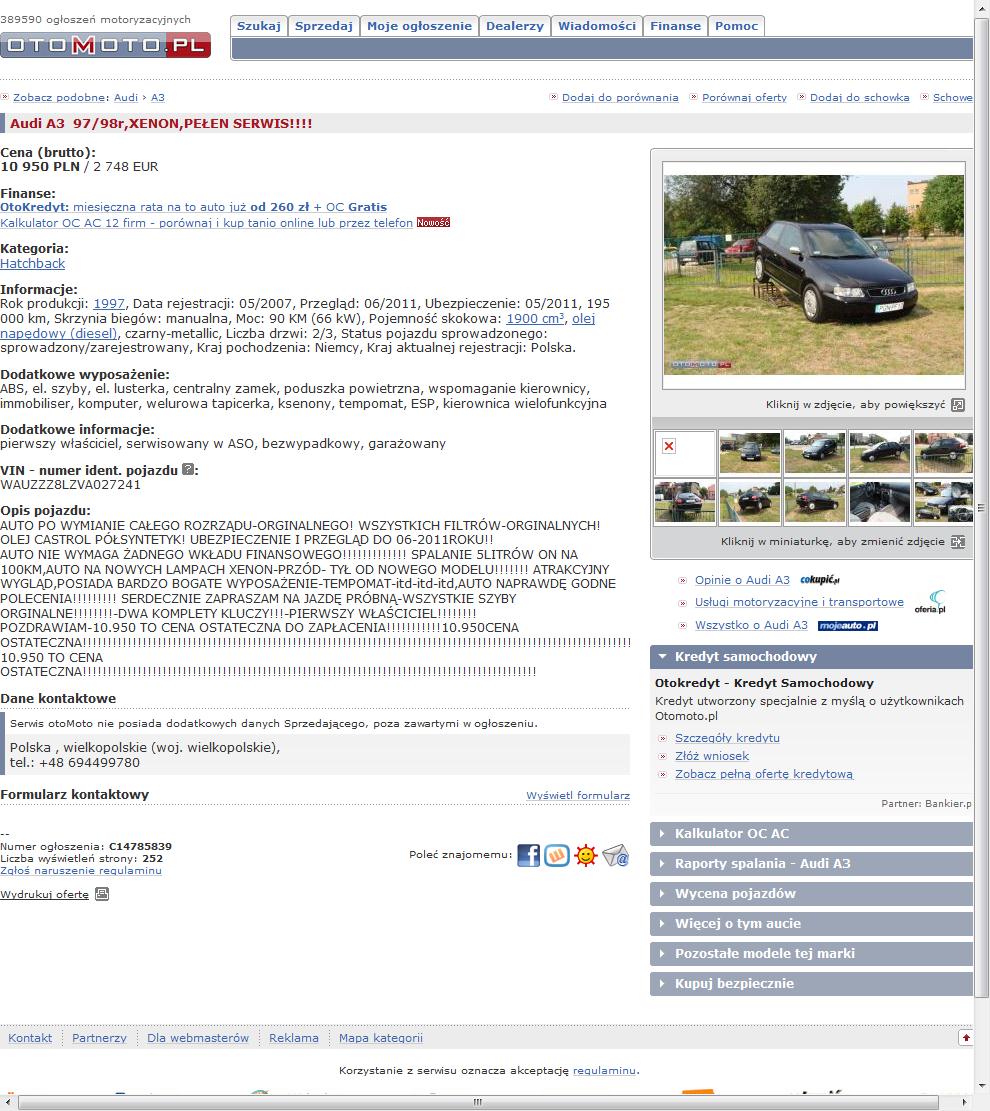Open Usługi motoryzacyjne i transportowe link
990x1111 pixels.
point(799,602)
